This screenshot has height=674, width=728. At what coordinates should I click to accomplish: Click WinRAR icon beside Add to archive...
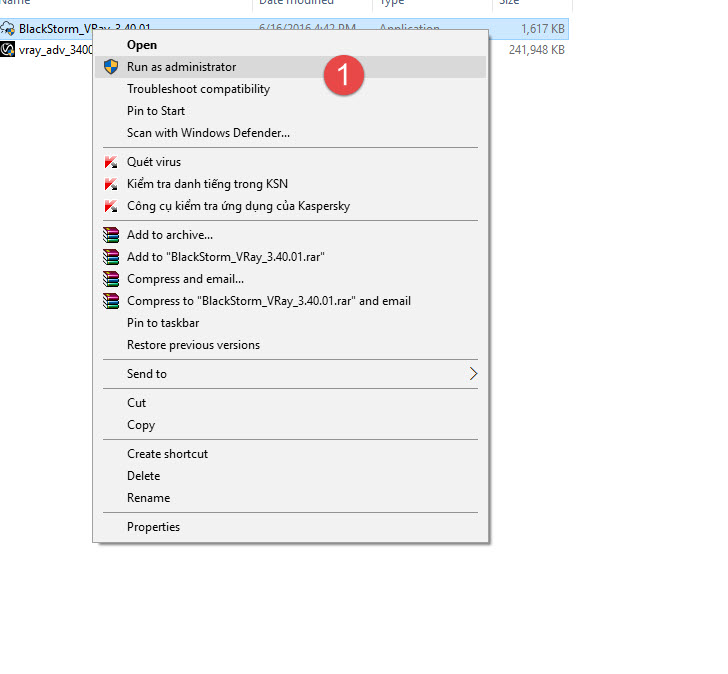[x=111, y=235]
